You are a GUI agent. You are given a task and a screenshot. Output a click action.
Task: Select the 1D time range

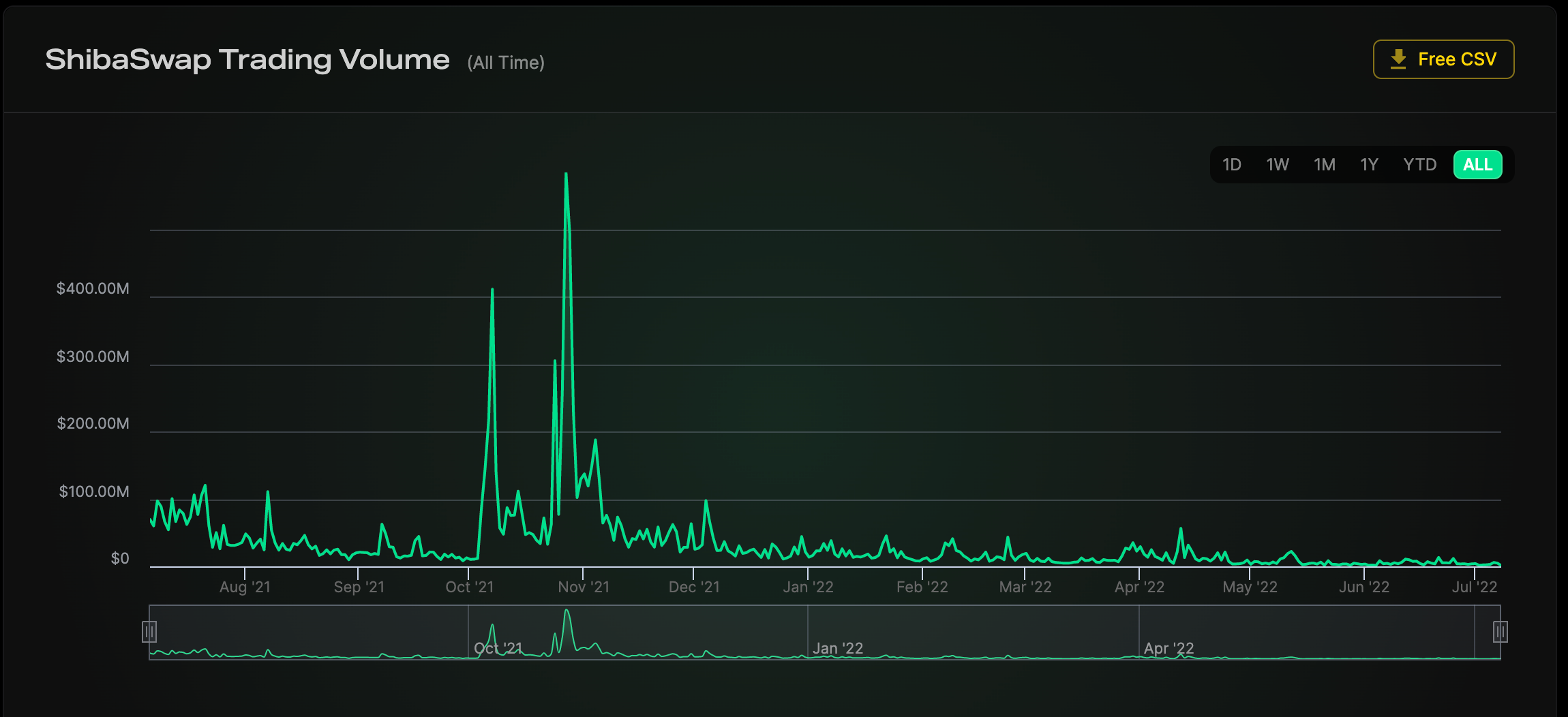point(1231,165)
